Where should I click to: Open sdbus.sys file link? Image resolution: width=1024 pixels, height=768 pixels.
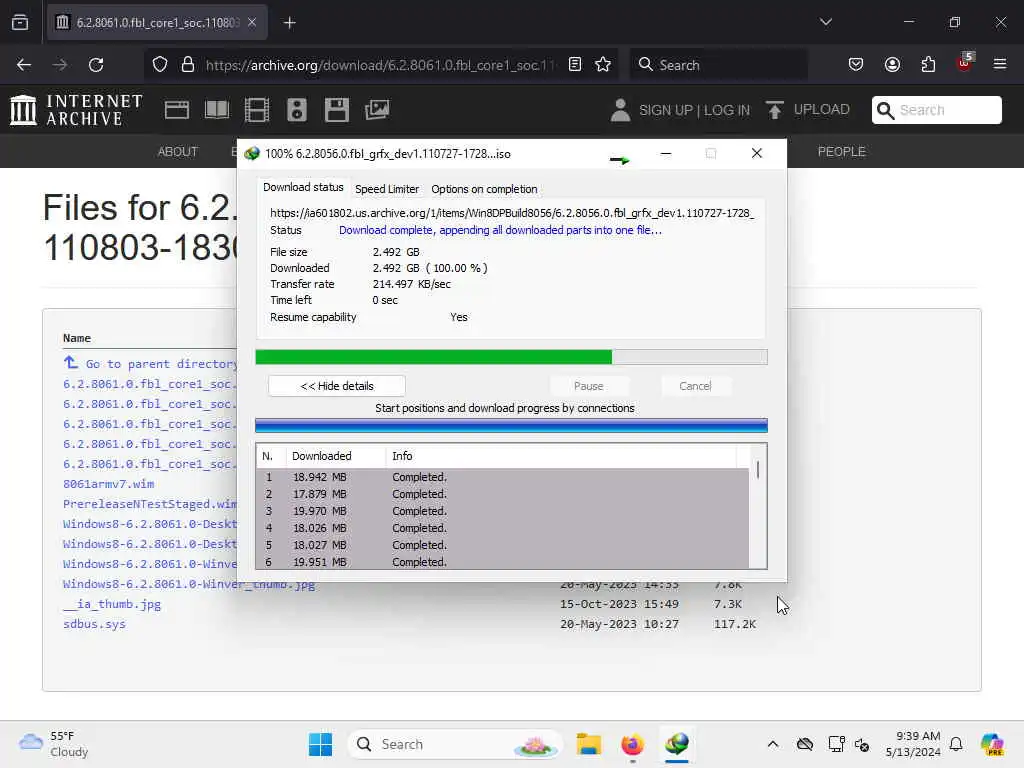pos(94,624)
